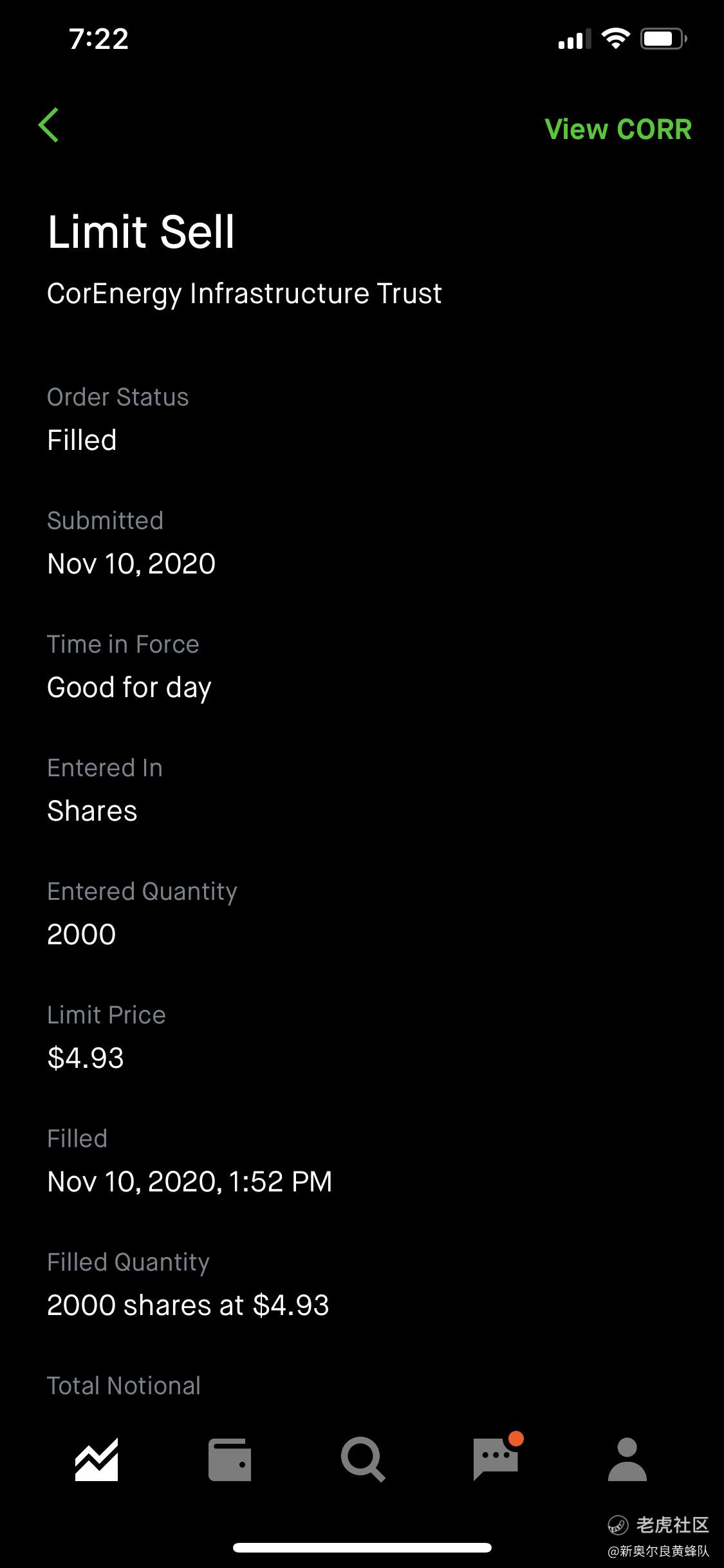Tap the Limit Sell heading

pos(141,232)
